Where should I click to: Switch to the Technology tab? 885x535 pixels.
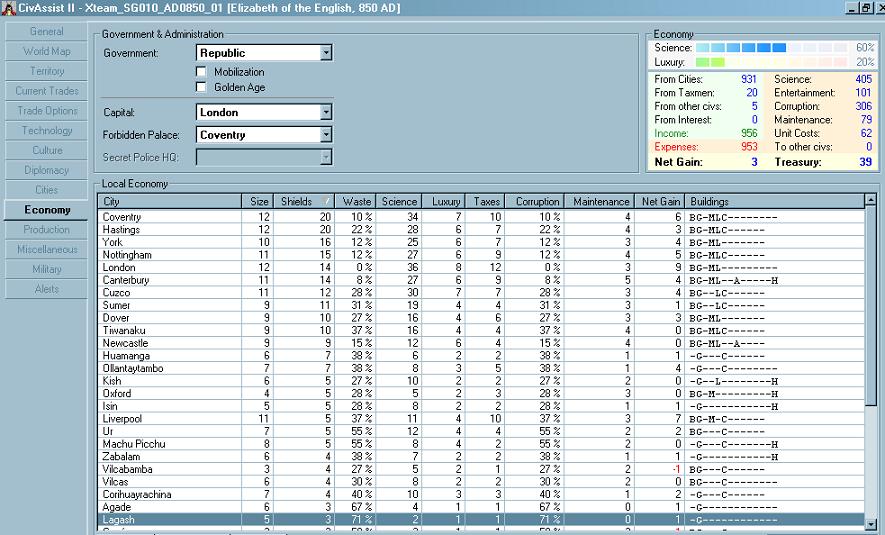(46, 130)
